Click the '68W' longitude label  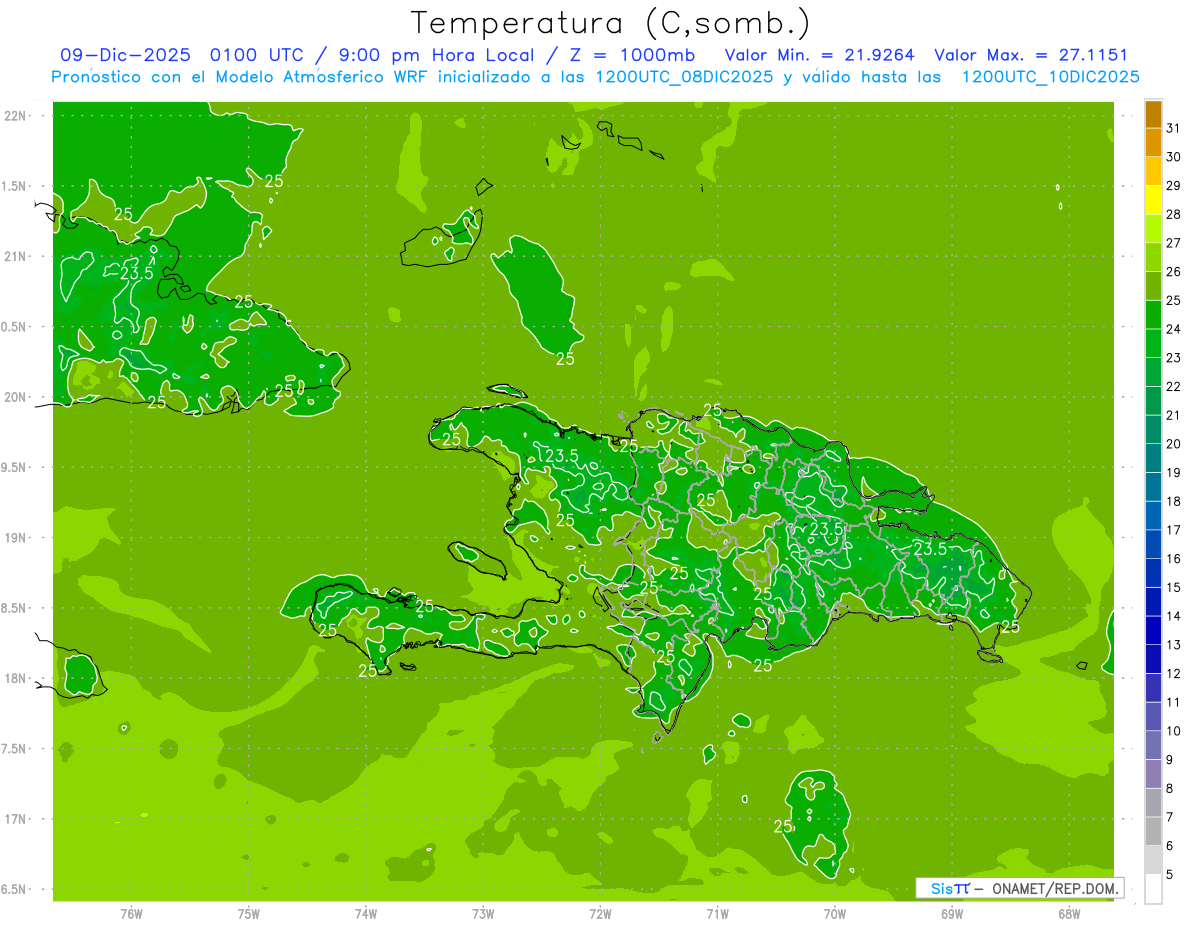click(1069, 913)
